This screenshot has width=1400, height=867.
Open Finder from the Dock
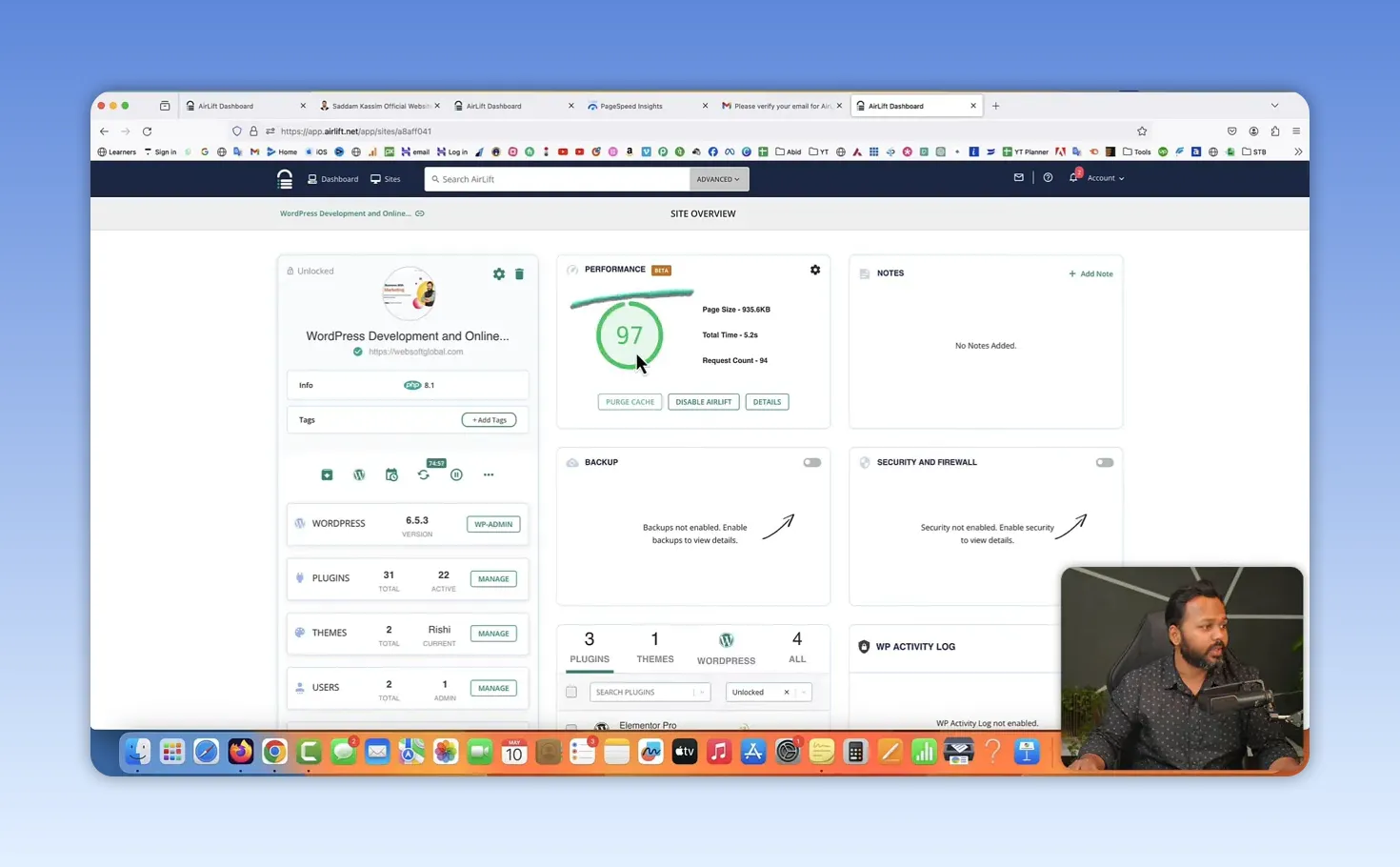click(137, 752)
